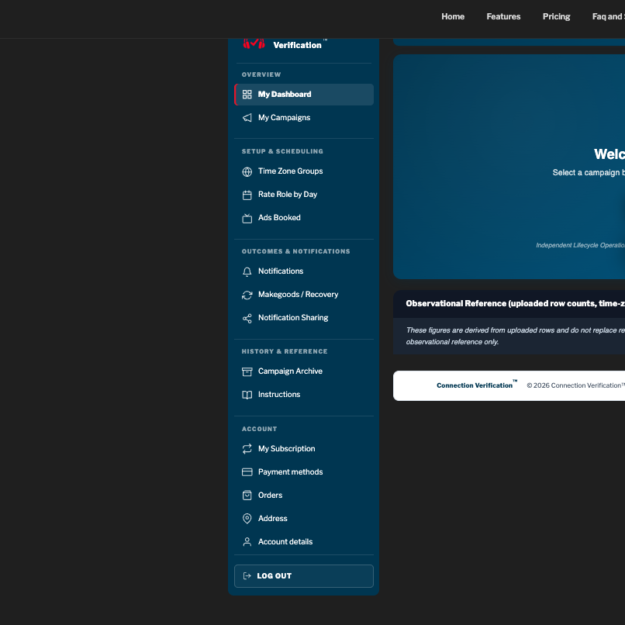
Task: Click the Notification Sharing share icon
Action: [x=247, y=318]
